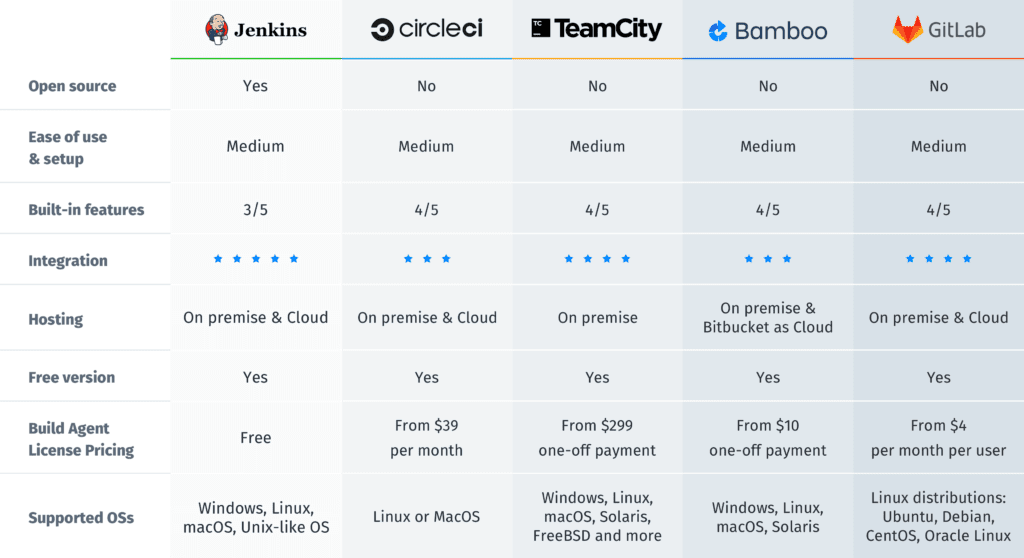Select the Ease of use & setup label
This screenshot has width=1024, height=558.
click(x=67, y=147)
